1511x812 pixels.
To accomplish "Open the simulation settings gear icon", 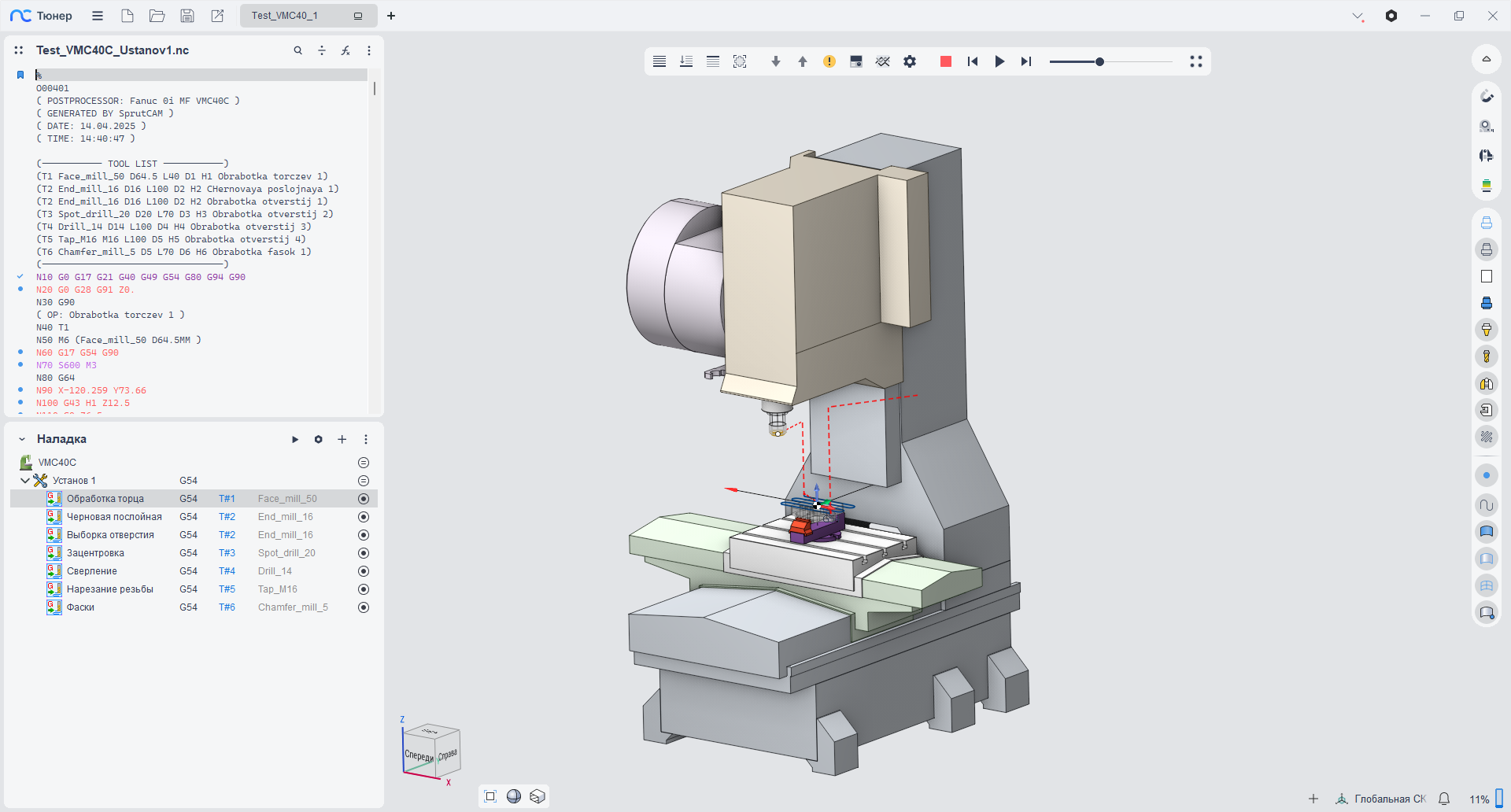I will 910,61.
